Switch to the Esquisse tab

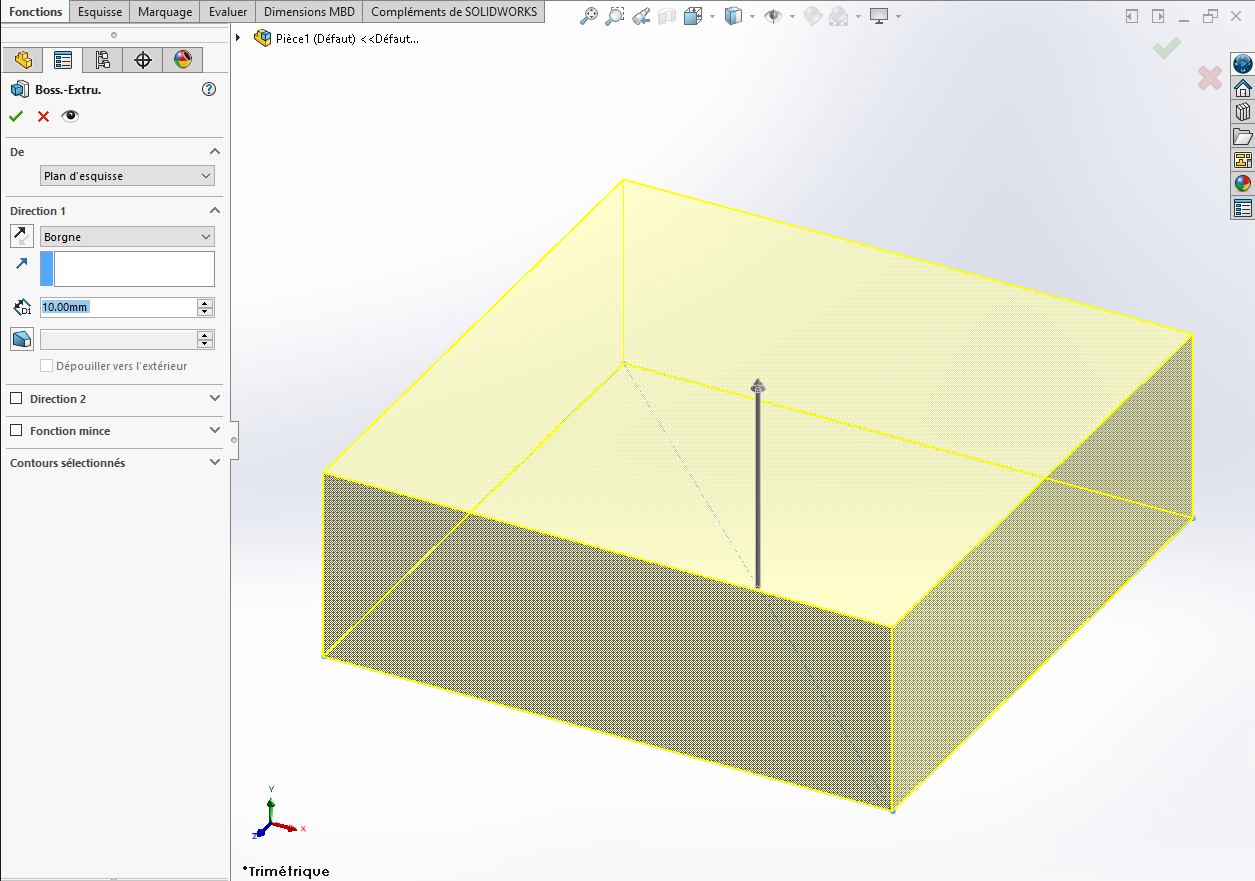[x=100, y=12]
